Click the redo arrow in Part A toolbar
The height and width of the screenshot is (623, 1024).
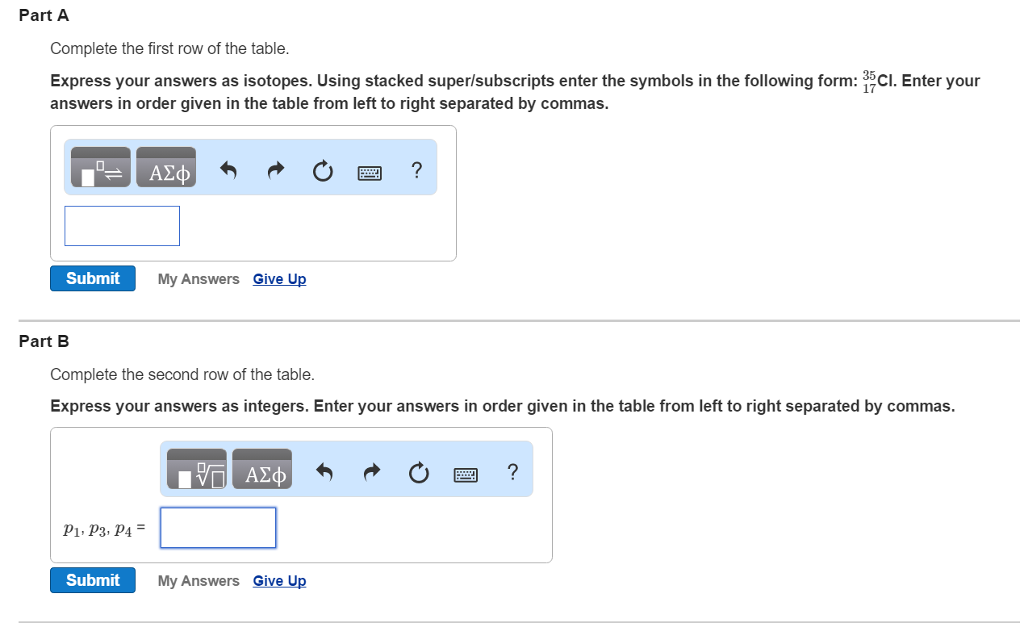(275, 170)
